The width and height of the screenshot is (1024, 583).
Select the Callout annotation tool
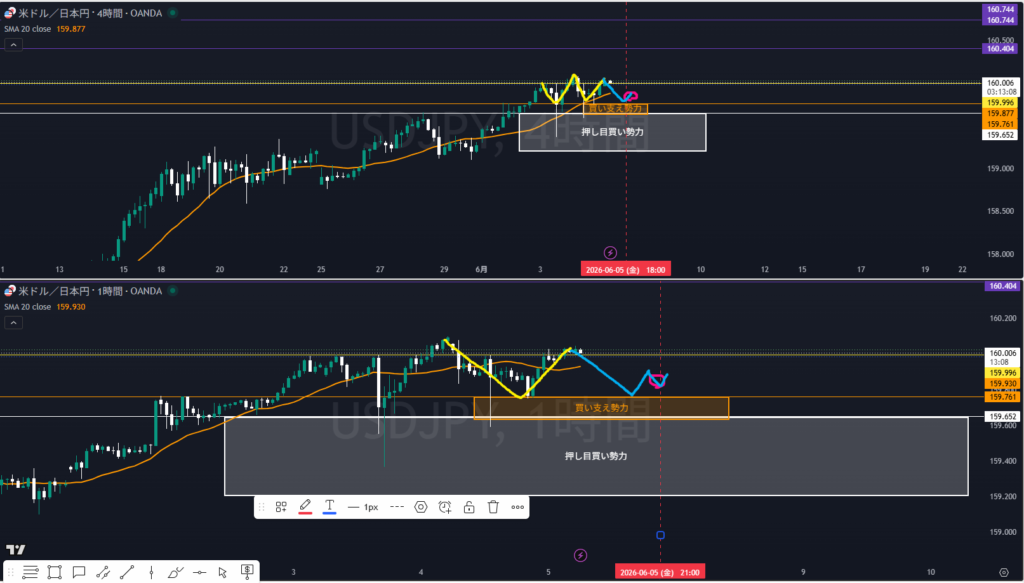(78, 573)
